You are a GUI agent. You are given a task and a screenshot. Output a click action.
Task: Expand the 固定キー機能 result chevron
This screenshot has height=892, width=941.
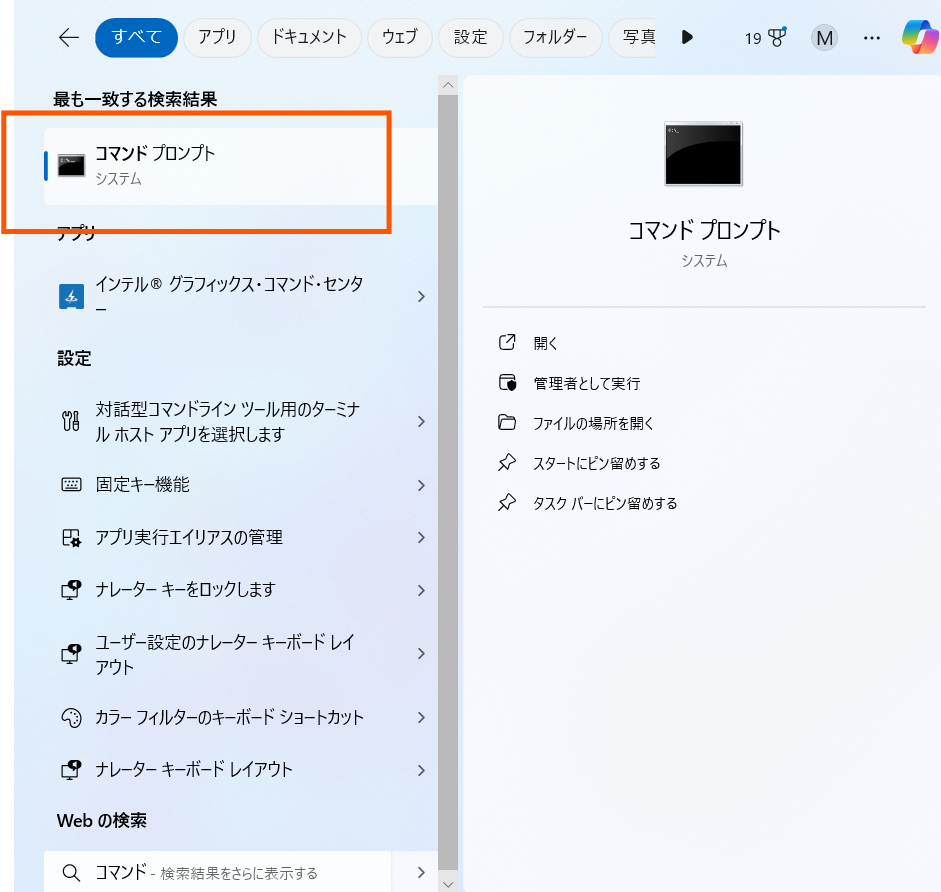(421, 485)
